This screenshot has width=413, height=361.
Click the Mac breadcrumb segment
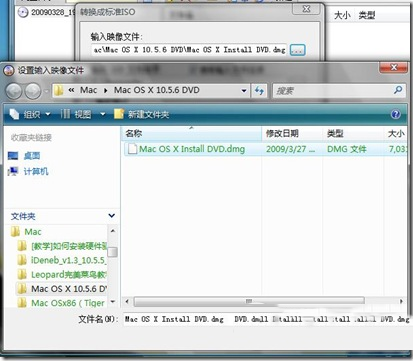click(x=88, y=90)
